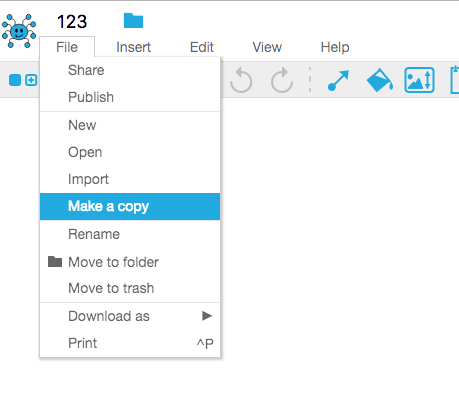Click the undo arrow icon
The height and width of the screenshot is (416, 459).
[x=241, y=80]
